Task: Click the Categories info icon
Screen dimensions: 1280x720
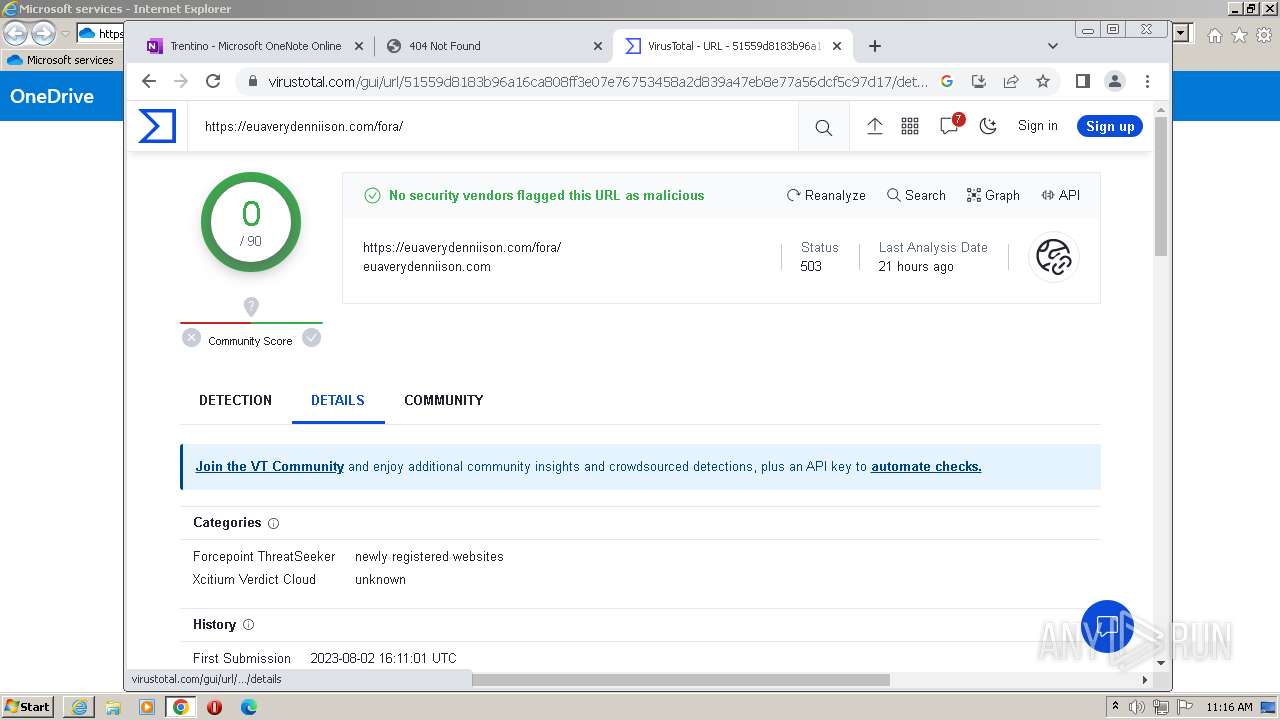Action: [x=274, y=523]
